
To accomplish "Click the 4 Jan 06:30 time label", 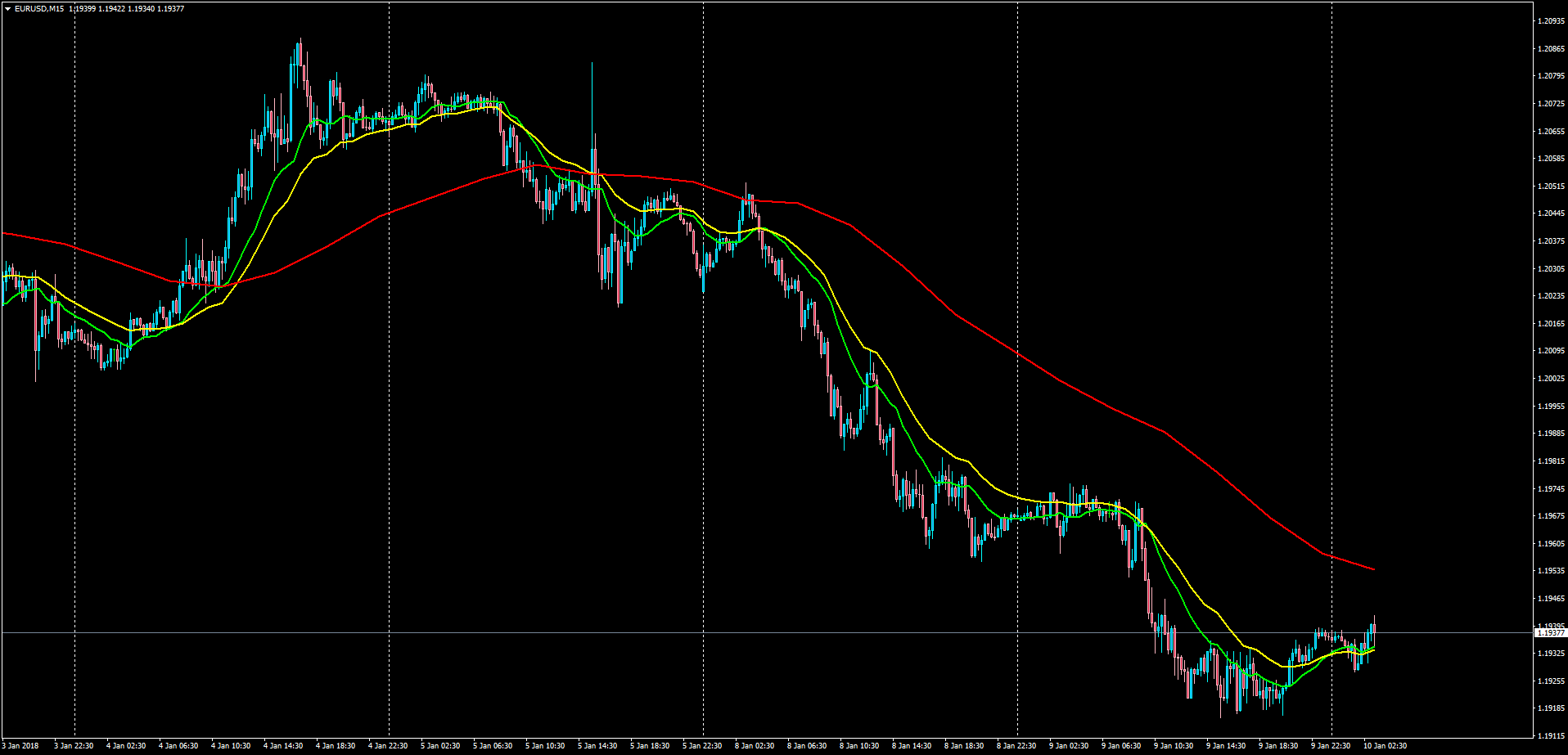I will point(178,746).
